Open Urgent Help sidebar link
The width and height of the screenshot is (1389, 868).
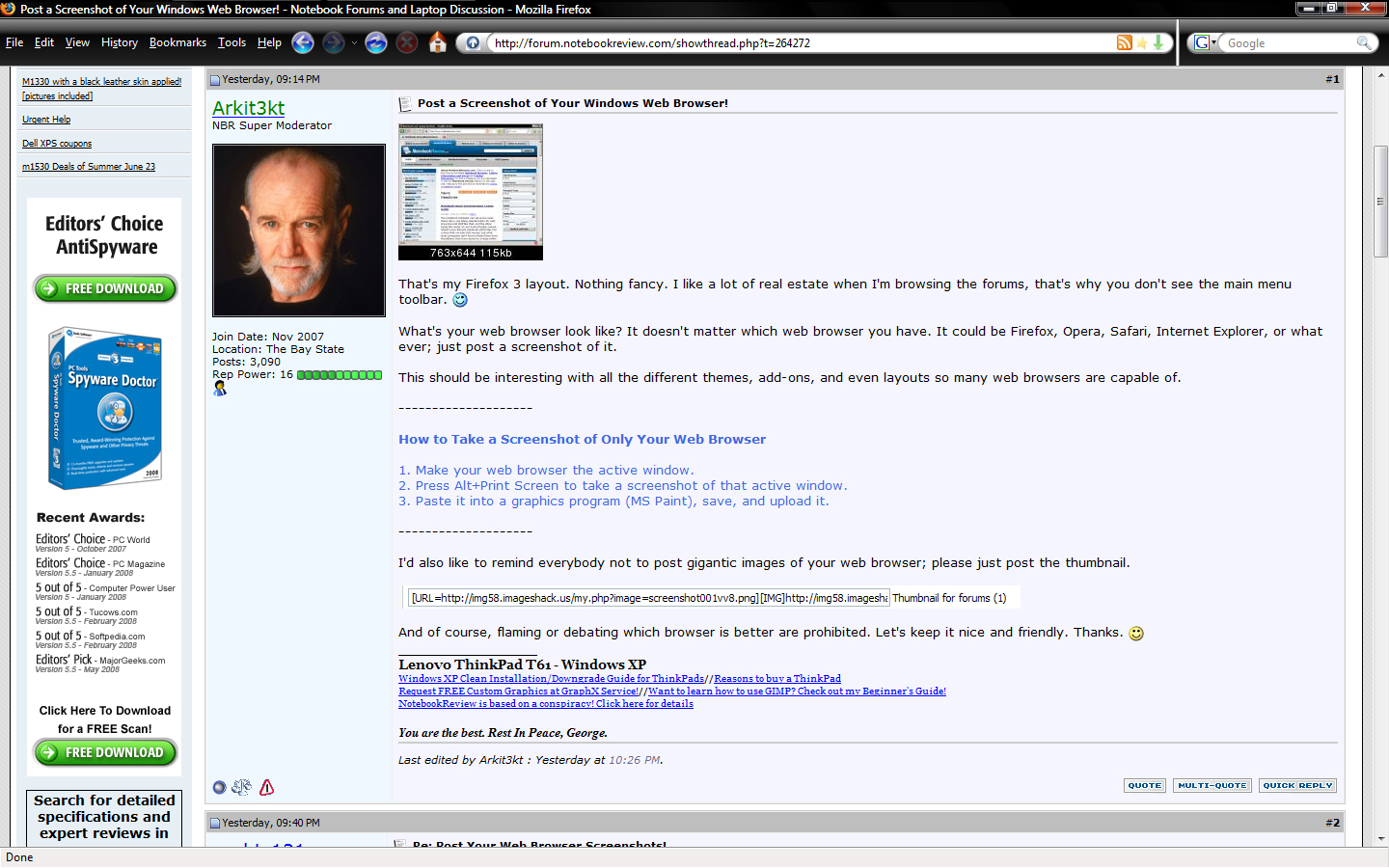(46, 120)
